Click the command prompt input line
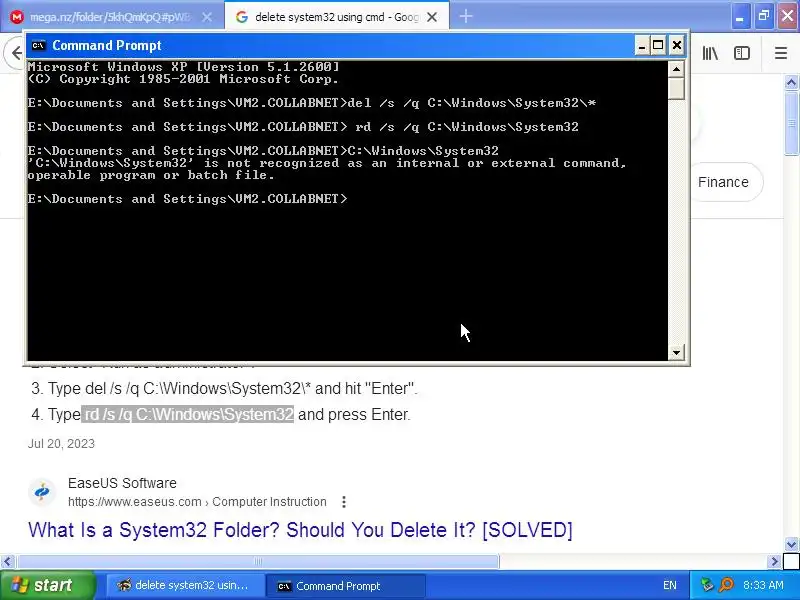Image resolution: width=800 pixels, height=600 pixels. pyautogui.click(x=188, y=199)
